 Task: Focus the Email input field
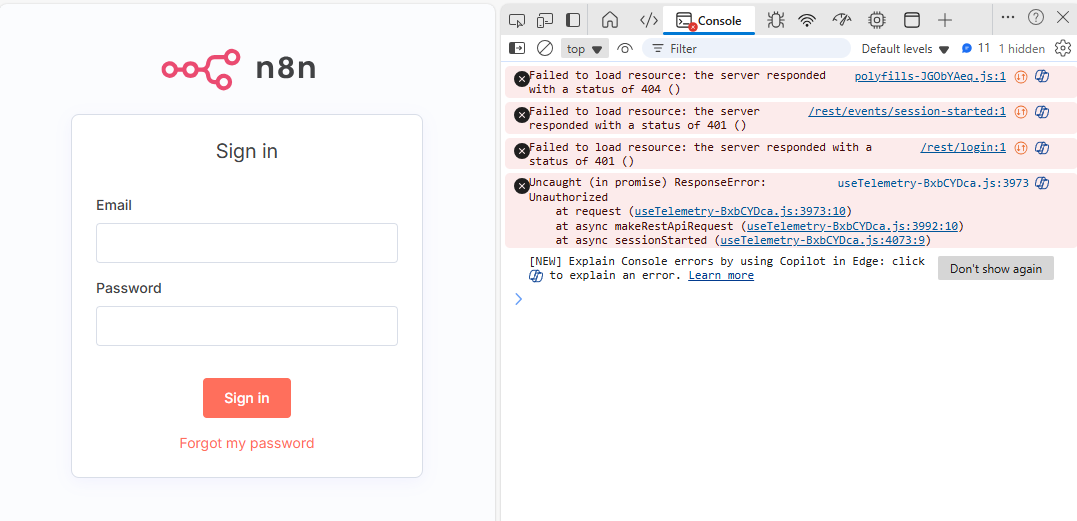[x=247, y=243]
